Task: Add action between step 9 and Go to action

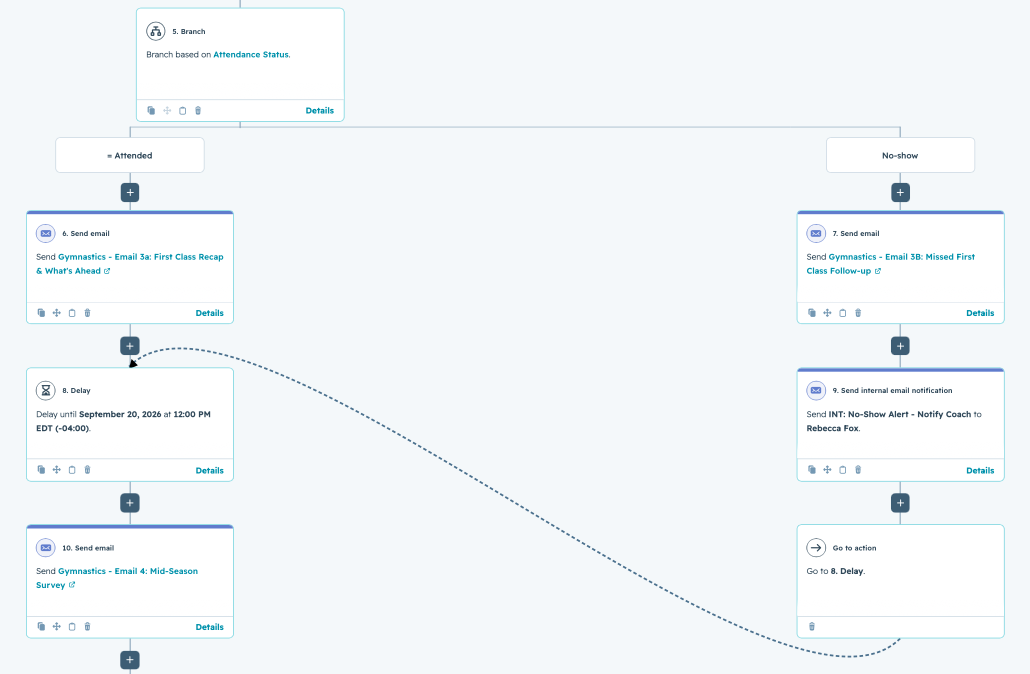Action: point(900,503)
